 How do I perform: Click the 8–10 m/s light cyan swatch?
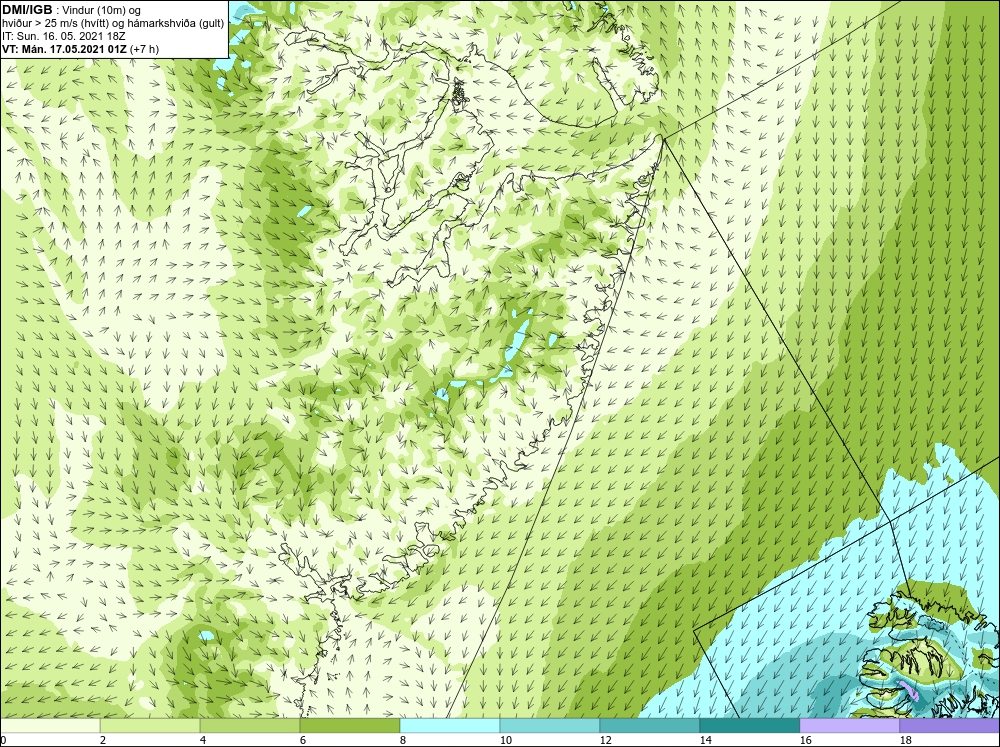tap(450, 726)
